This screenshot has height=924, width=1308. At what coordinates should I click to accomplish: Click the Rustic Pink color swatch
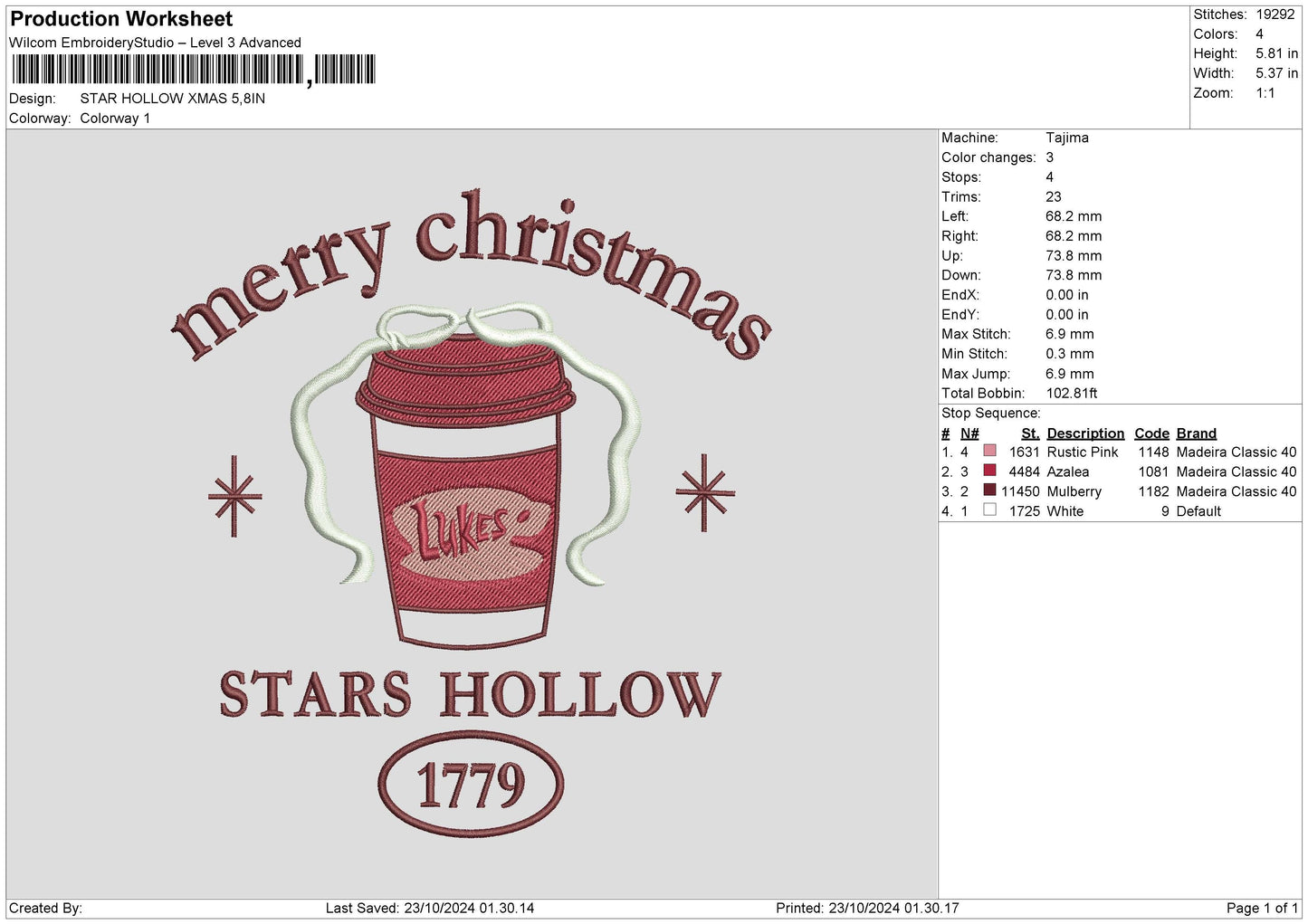pyautogui.click(x=989, y=452)
